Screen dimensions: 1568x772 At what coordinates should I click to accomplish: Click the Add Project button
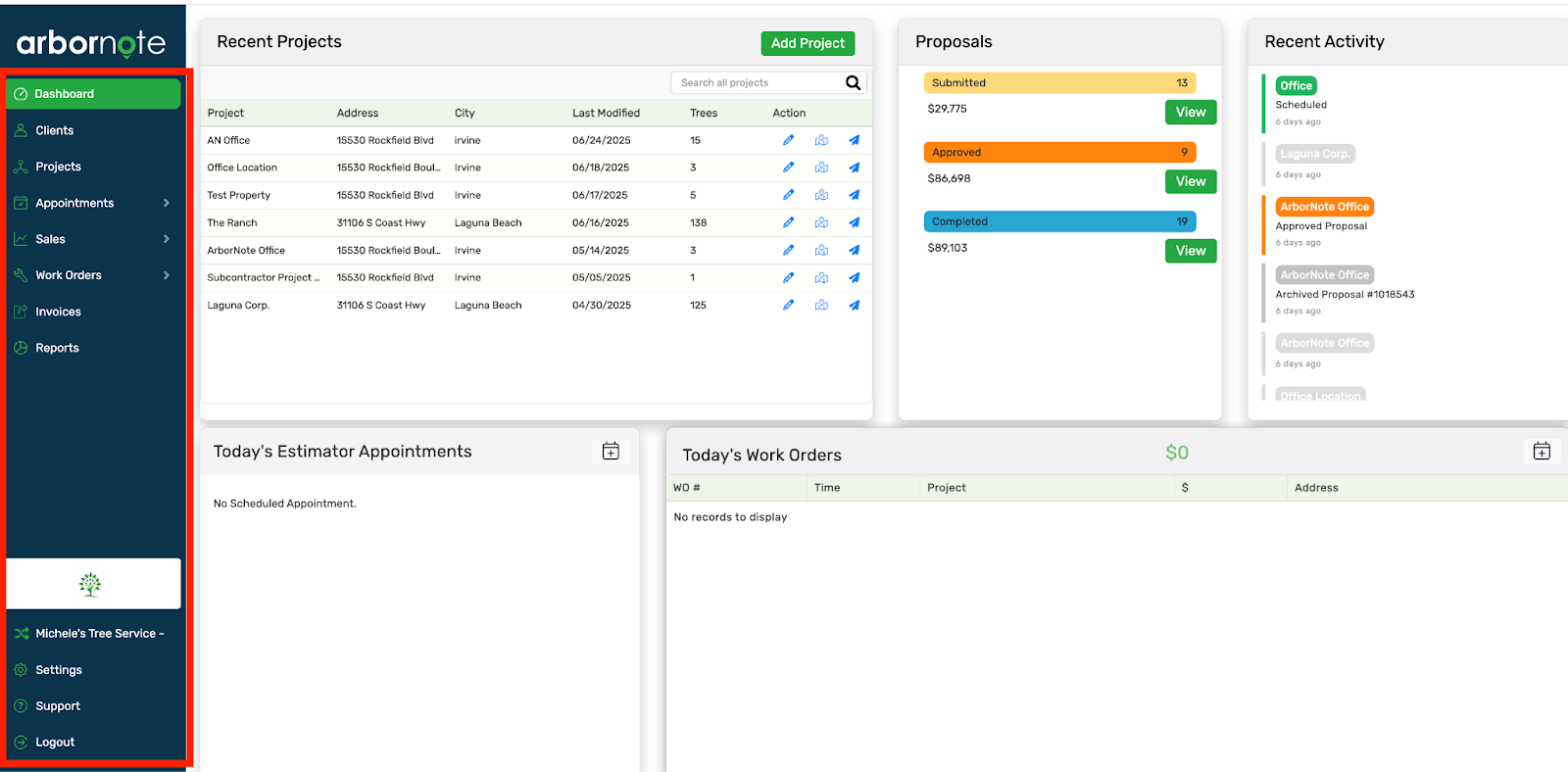click(808, 43)
